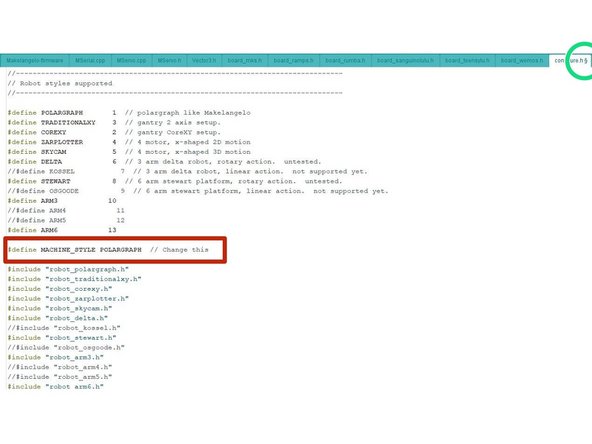The height and width of the screenshot is (444, 592).
Task: Click the '#define STEWART' line
Action: tap(175, 181)
